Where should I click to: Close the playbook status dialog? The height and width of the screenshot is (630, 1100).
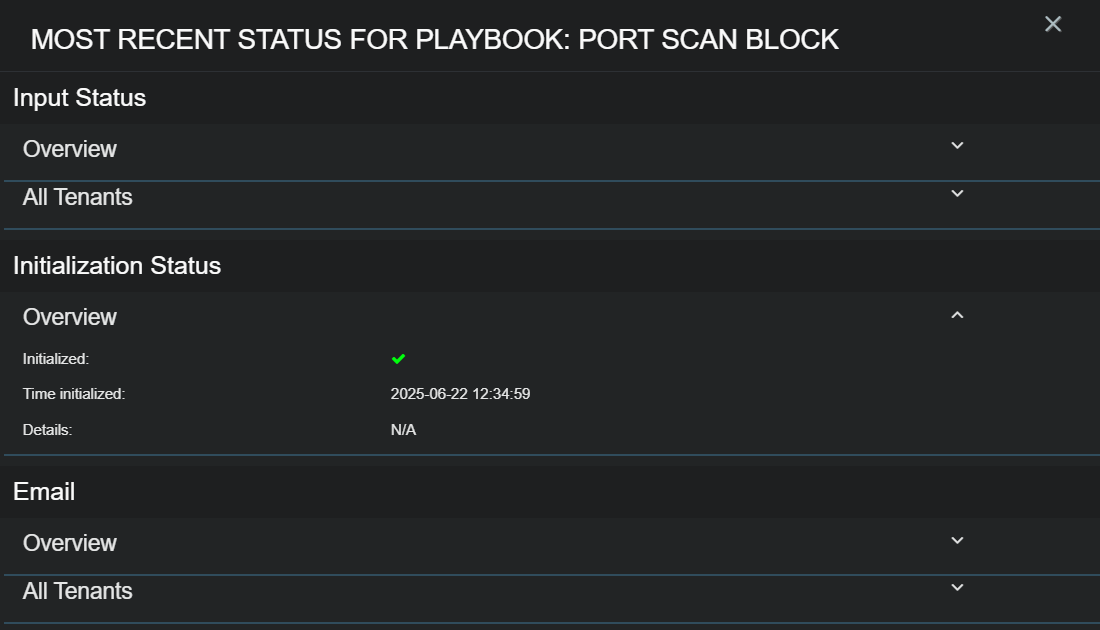point(1052,24)
